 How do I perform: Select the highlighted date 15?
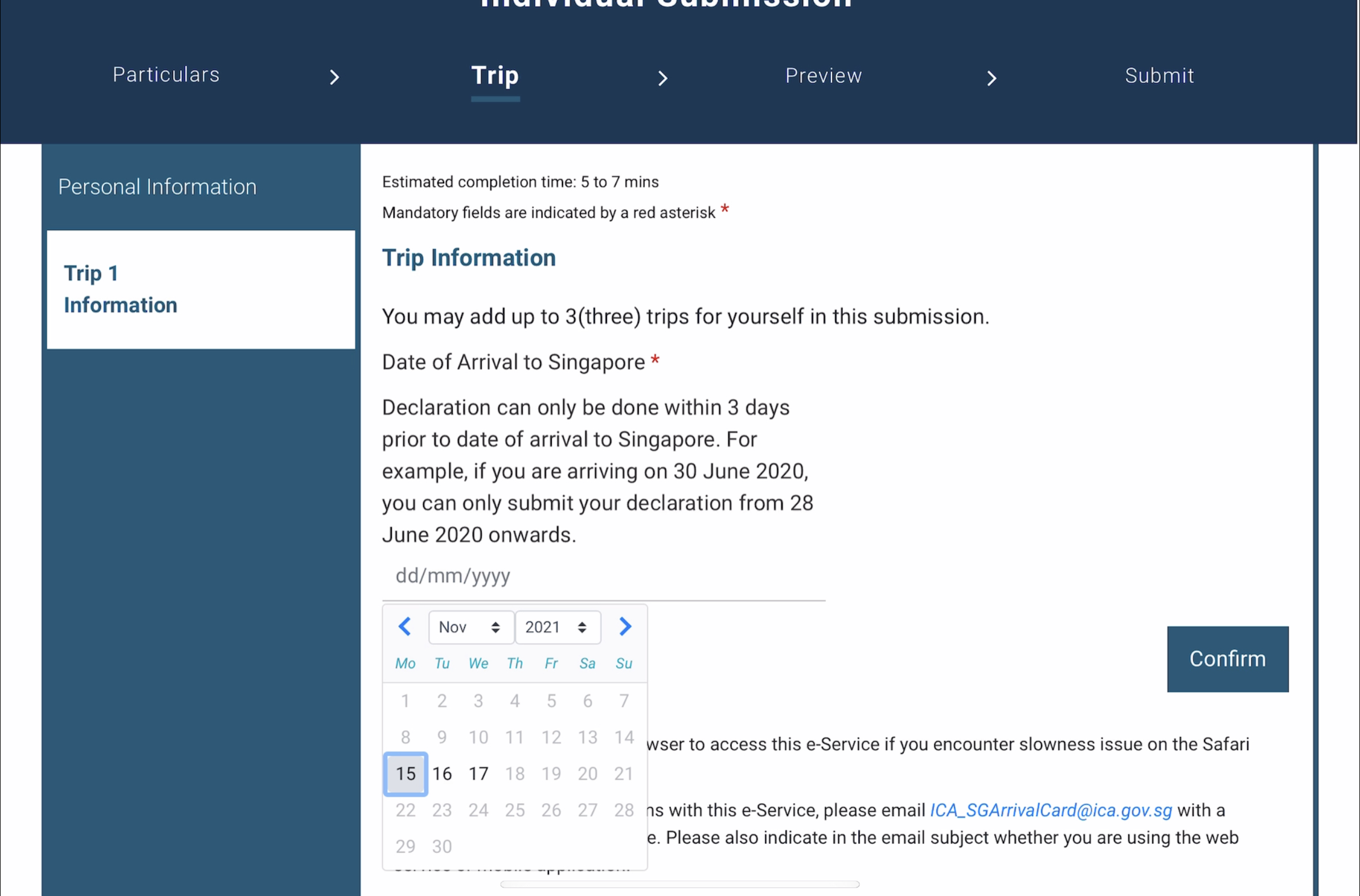click(405, 774)
